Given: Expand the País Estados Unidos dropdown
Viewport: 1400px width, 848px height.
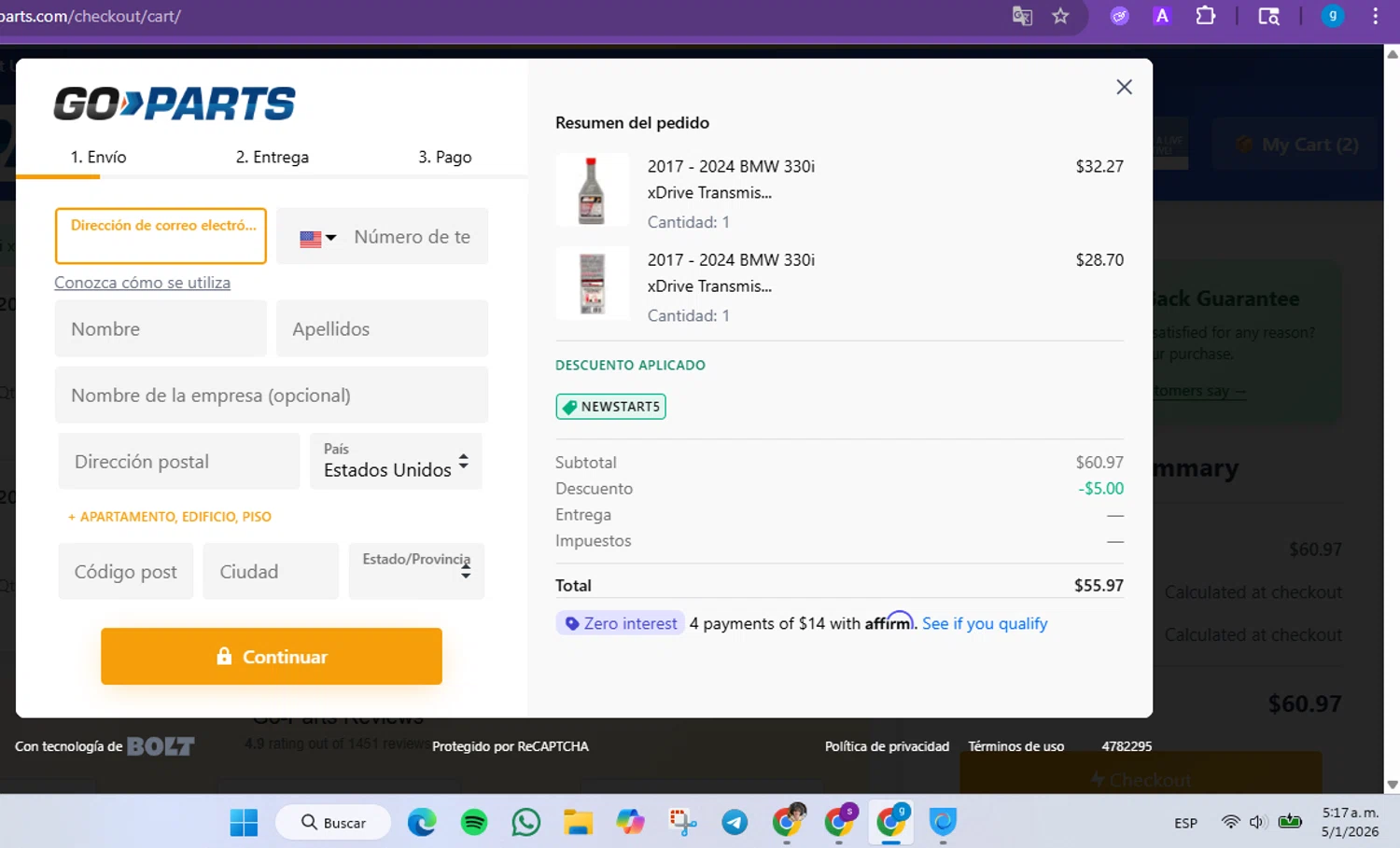Looking at the screenshot, I should point(396,461).
